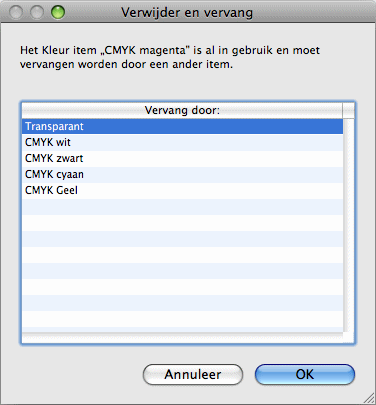
Task: Pick CMYK zwart as replacement color
Action: 182,159
